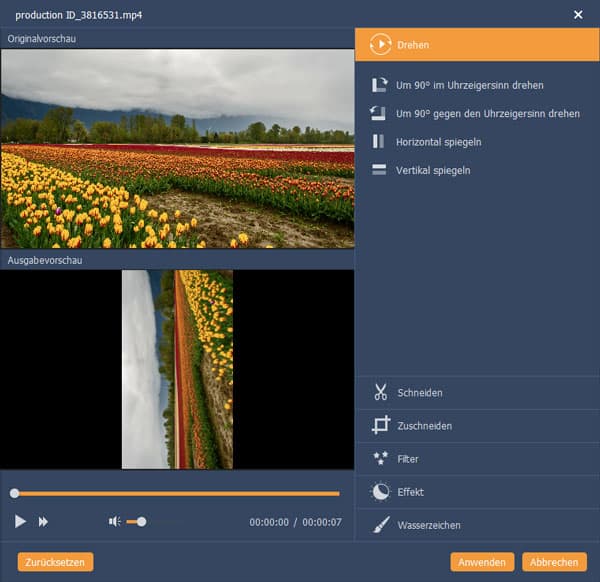Expand the Effekt panel

pos(380,492)
